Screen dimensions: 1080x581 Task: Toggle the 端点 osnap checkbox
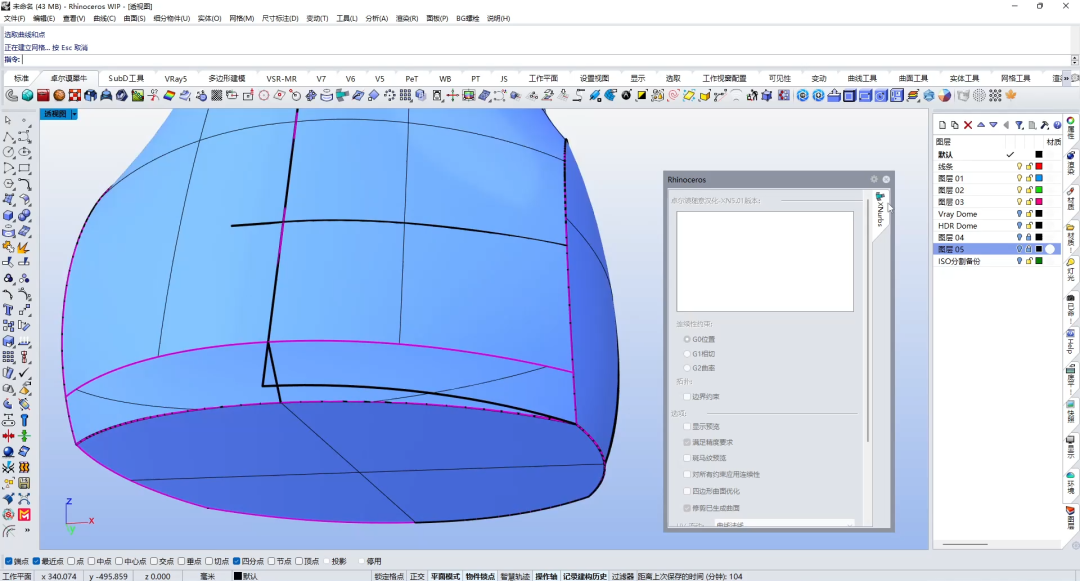click(9, 562)
